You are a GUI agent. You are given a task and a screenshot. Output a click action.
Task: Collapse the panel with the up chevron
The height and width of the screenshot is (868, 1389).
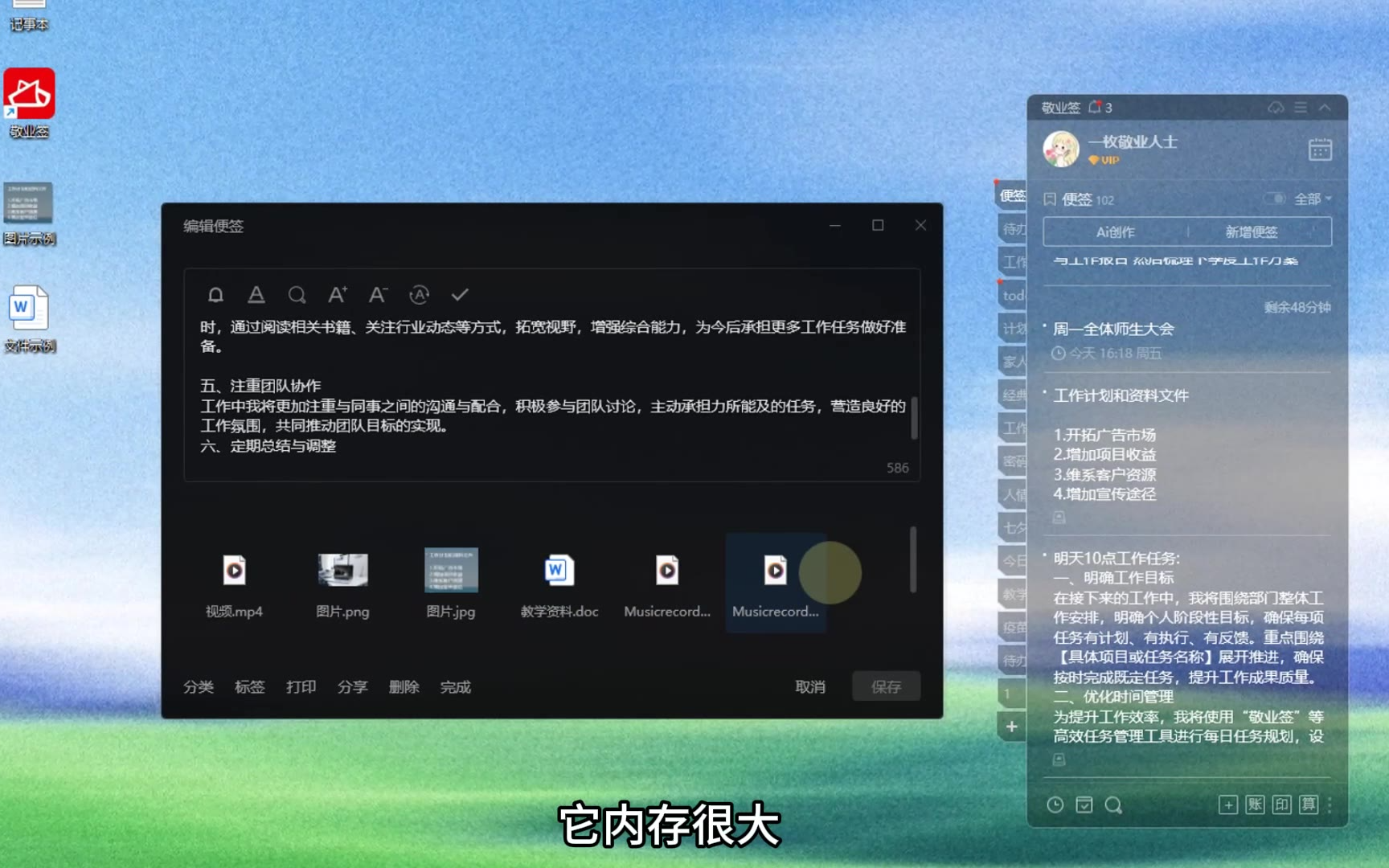point(1325,108)
